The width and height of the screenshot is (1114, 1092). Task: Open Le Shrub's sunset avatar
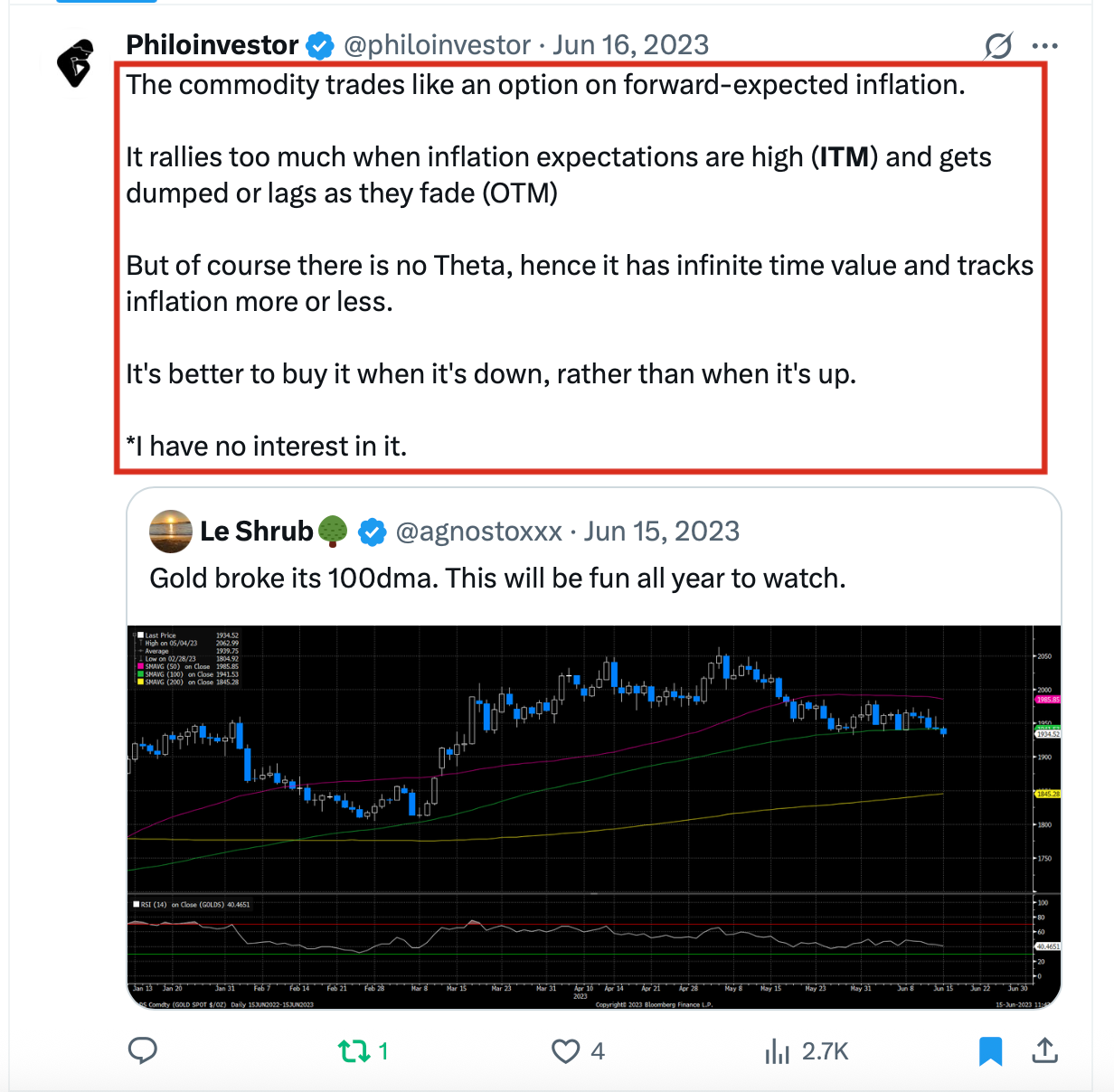click(171, 532)
